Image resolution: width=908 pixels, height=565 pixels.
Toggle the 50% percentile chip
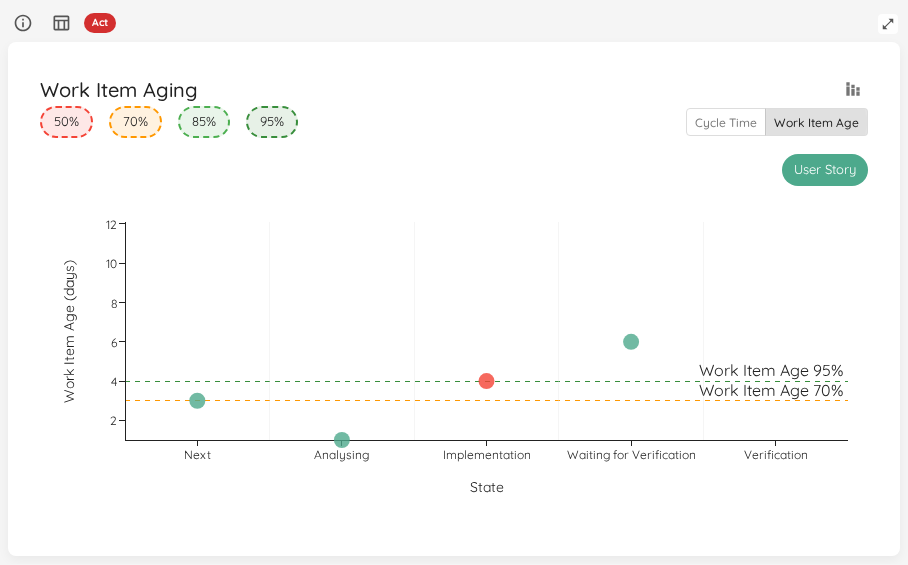[x=67, y=122]
